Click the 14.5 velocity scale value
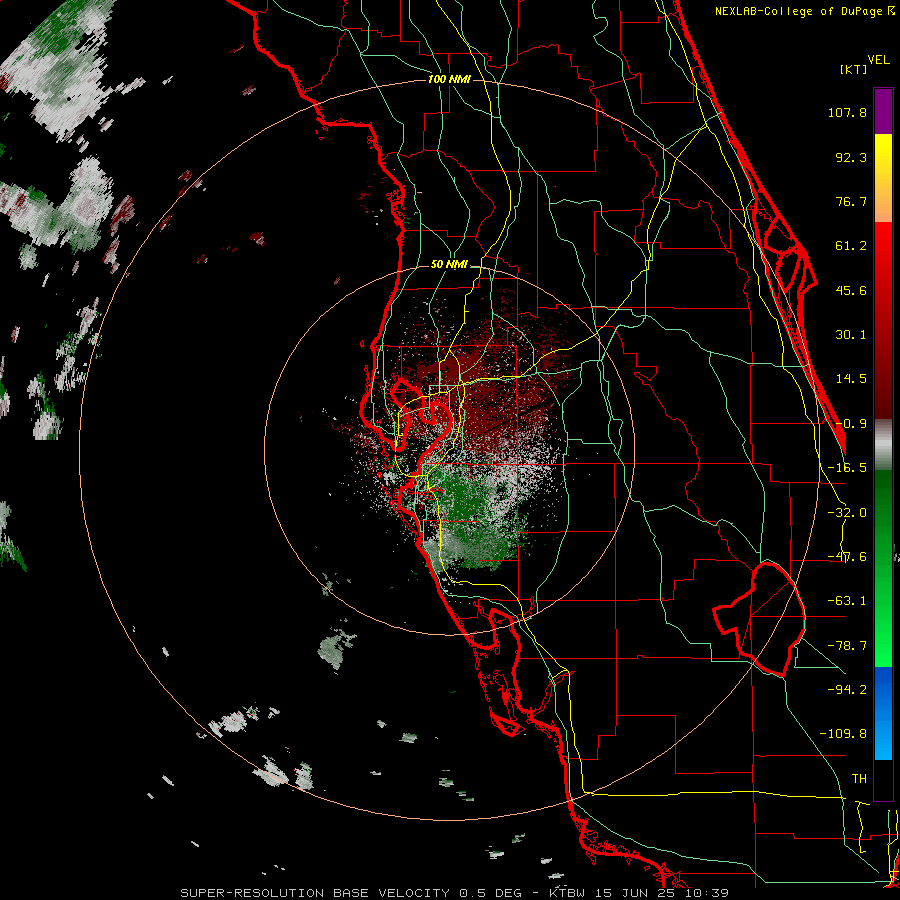The image size is (900, 900). tap(851, 379)
